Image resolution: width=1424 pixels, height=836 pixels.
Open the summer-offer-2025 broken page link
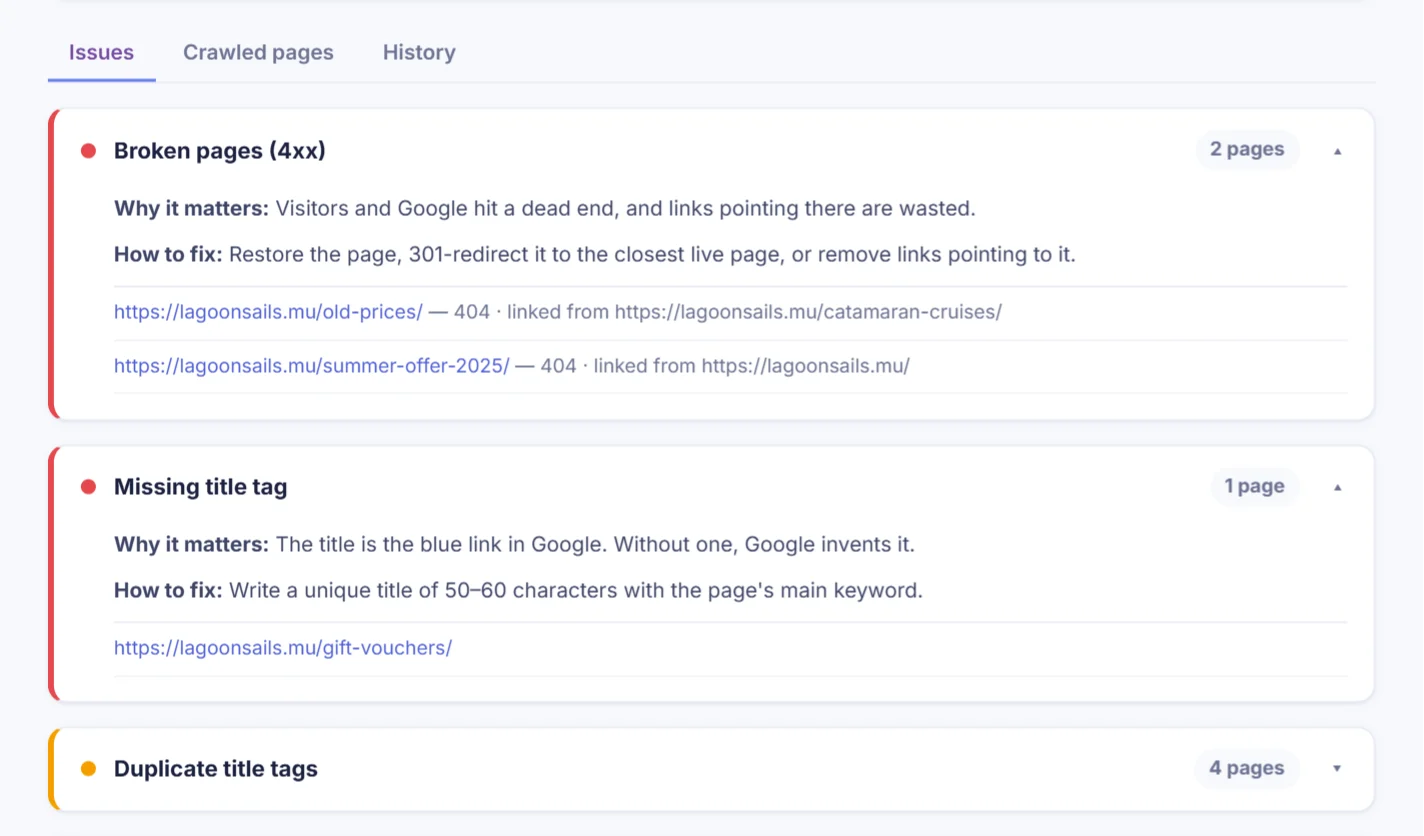(312, 366)
